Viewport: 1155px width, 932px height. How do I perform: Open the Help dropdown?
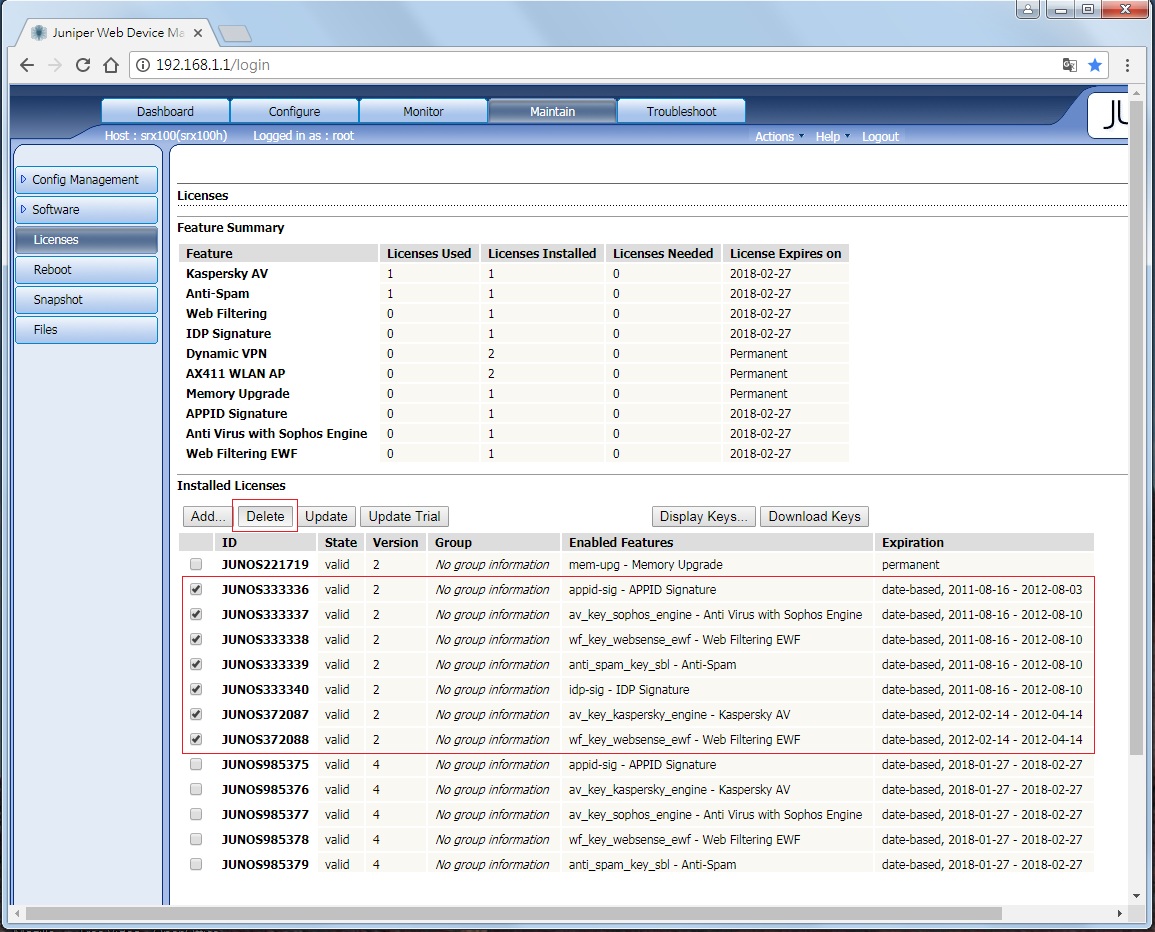point(832,136)
